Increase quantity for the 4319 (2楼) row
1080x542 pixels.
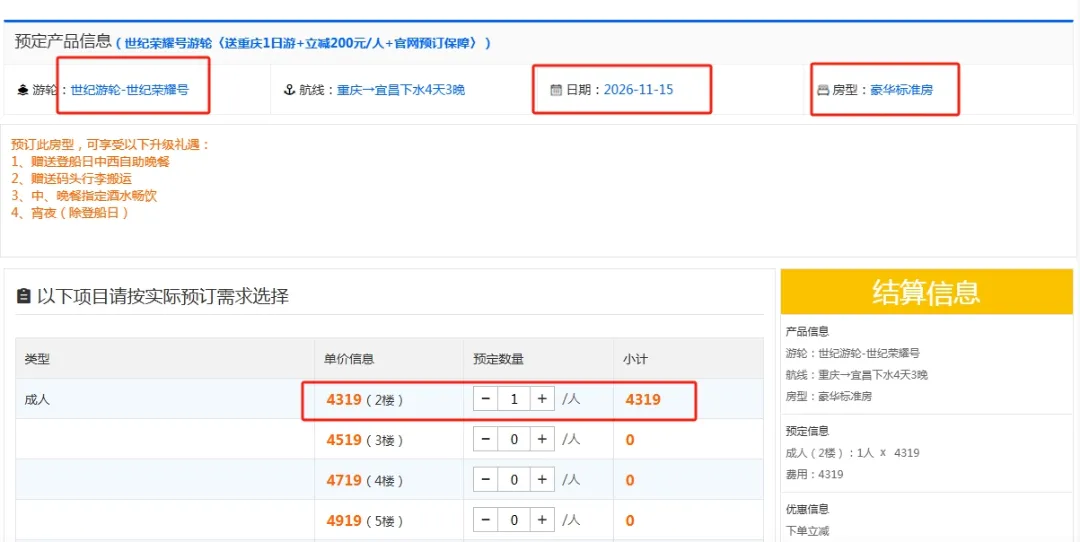pos(543,399)
